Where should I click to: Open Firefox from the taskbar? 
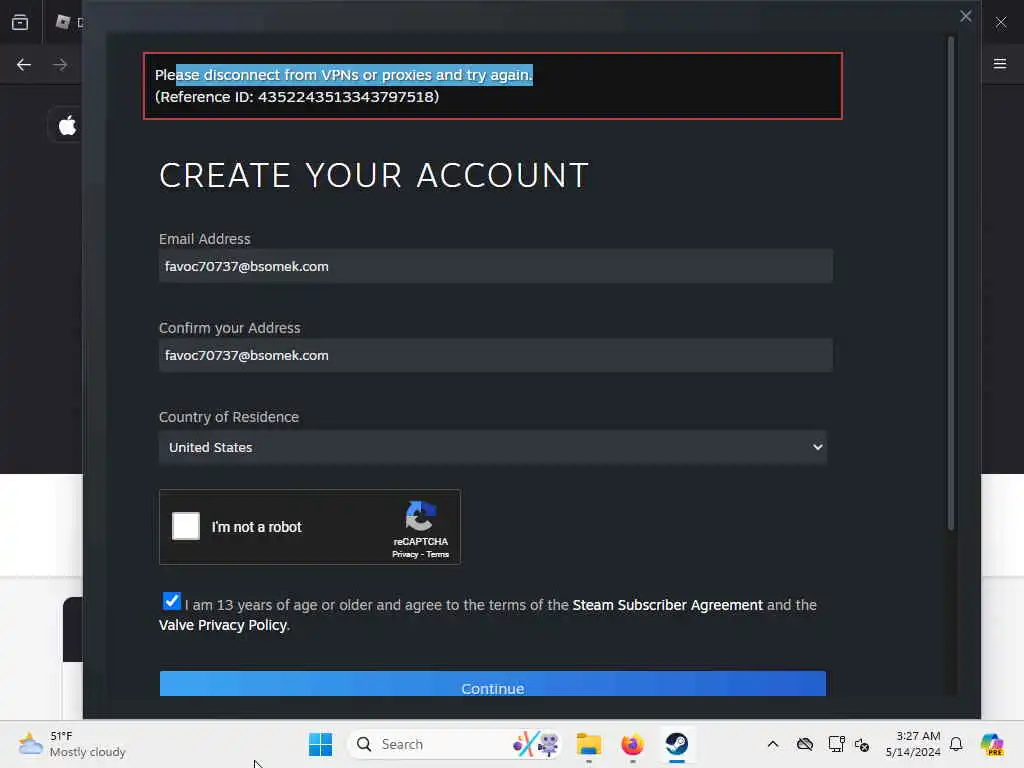632,744
